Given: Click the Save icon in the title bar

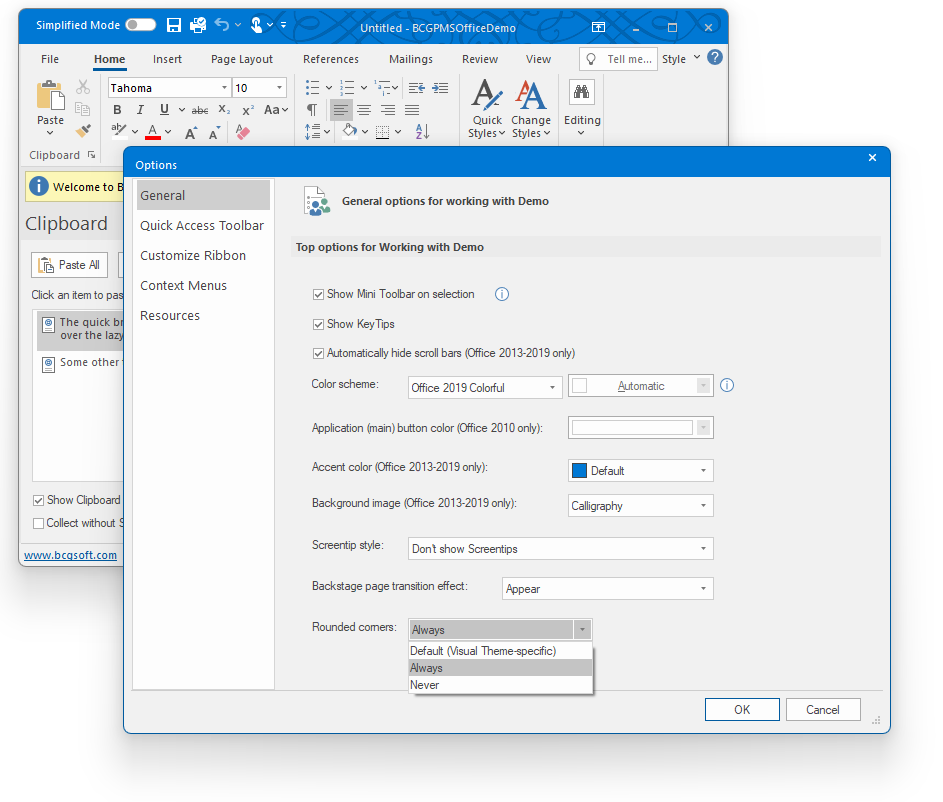Looking at the screenshot, I should coord(173,24).
